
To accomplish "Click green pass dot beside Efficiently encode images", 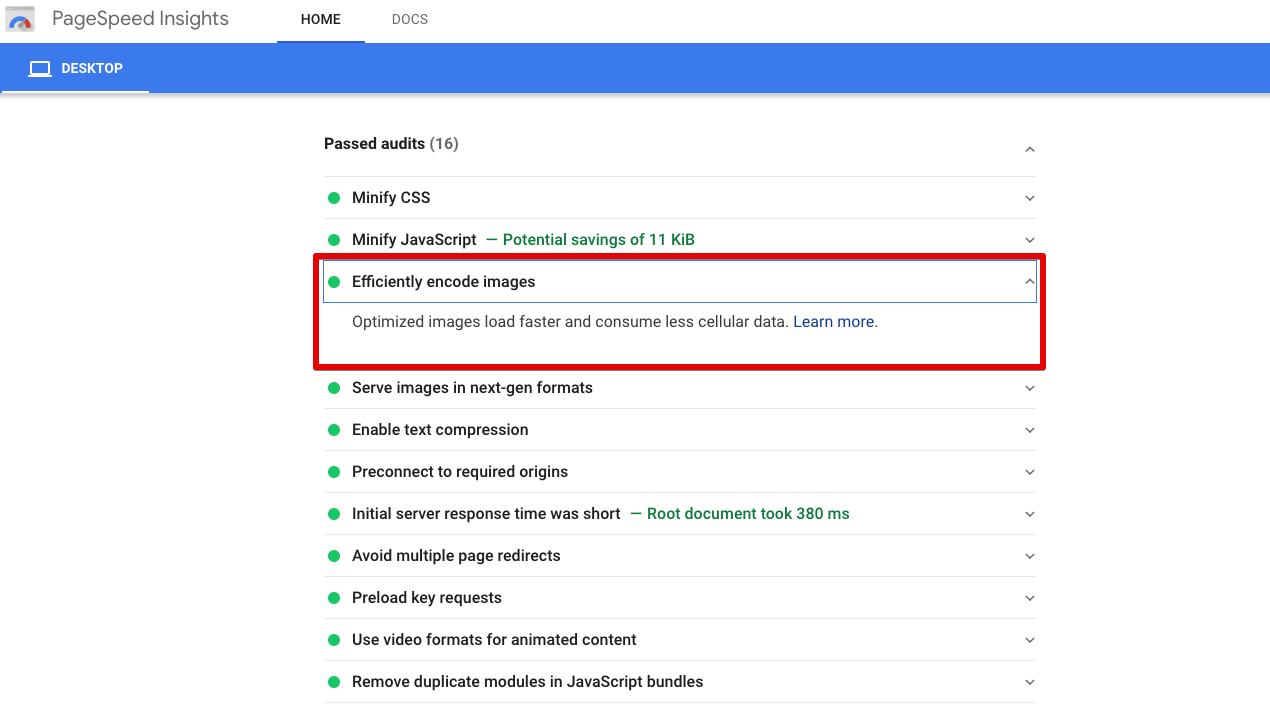I will click(334, 282).
